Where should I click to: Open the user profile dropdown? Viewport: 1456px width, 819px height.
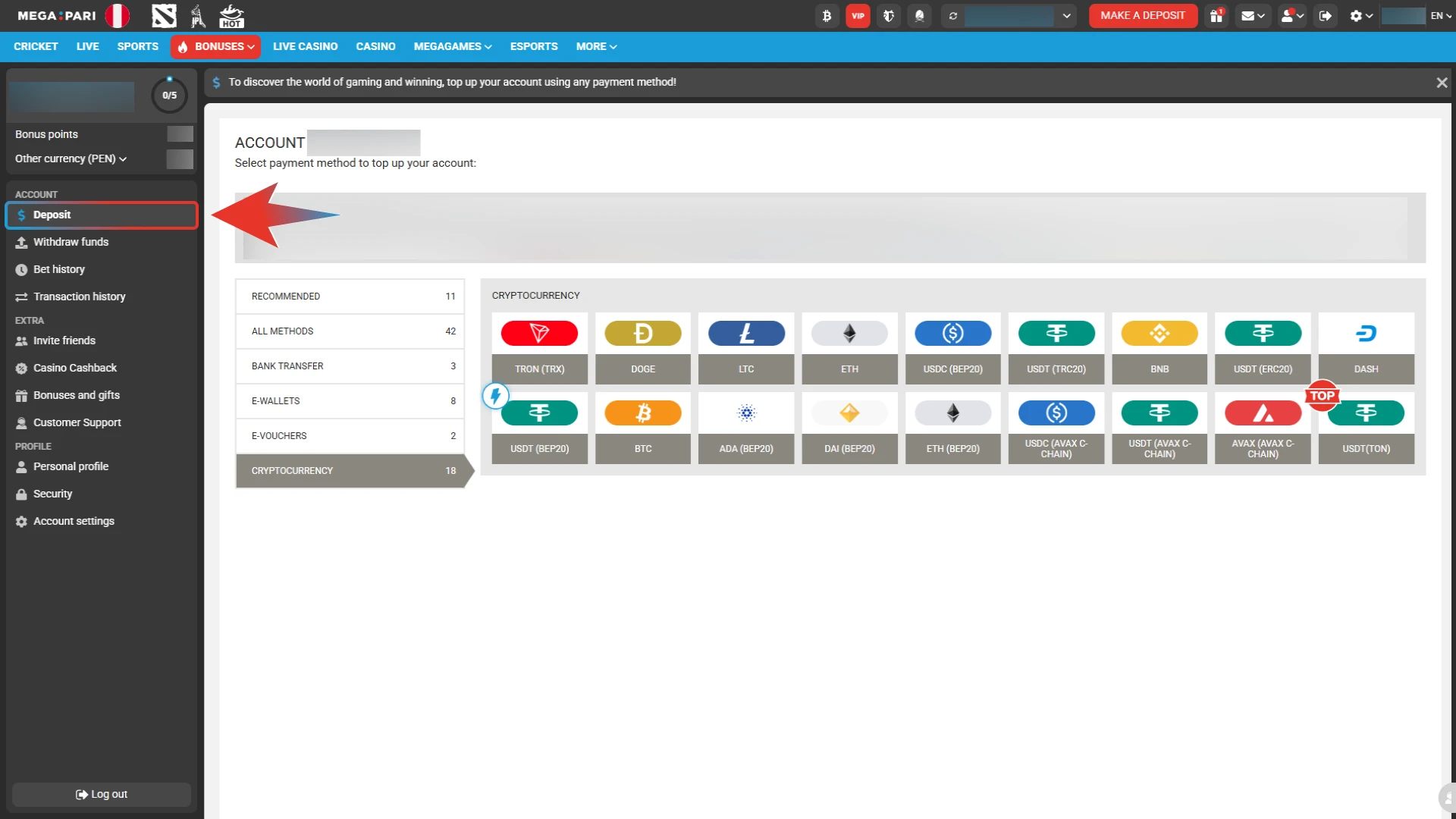(1291, 16)
